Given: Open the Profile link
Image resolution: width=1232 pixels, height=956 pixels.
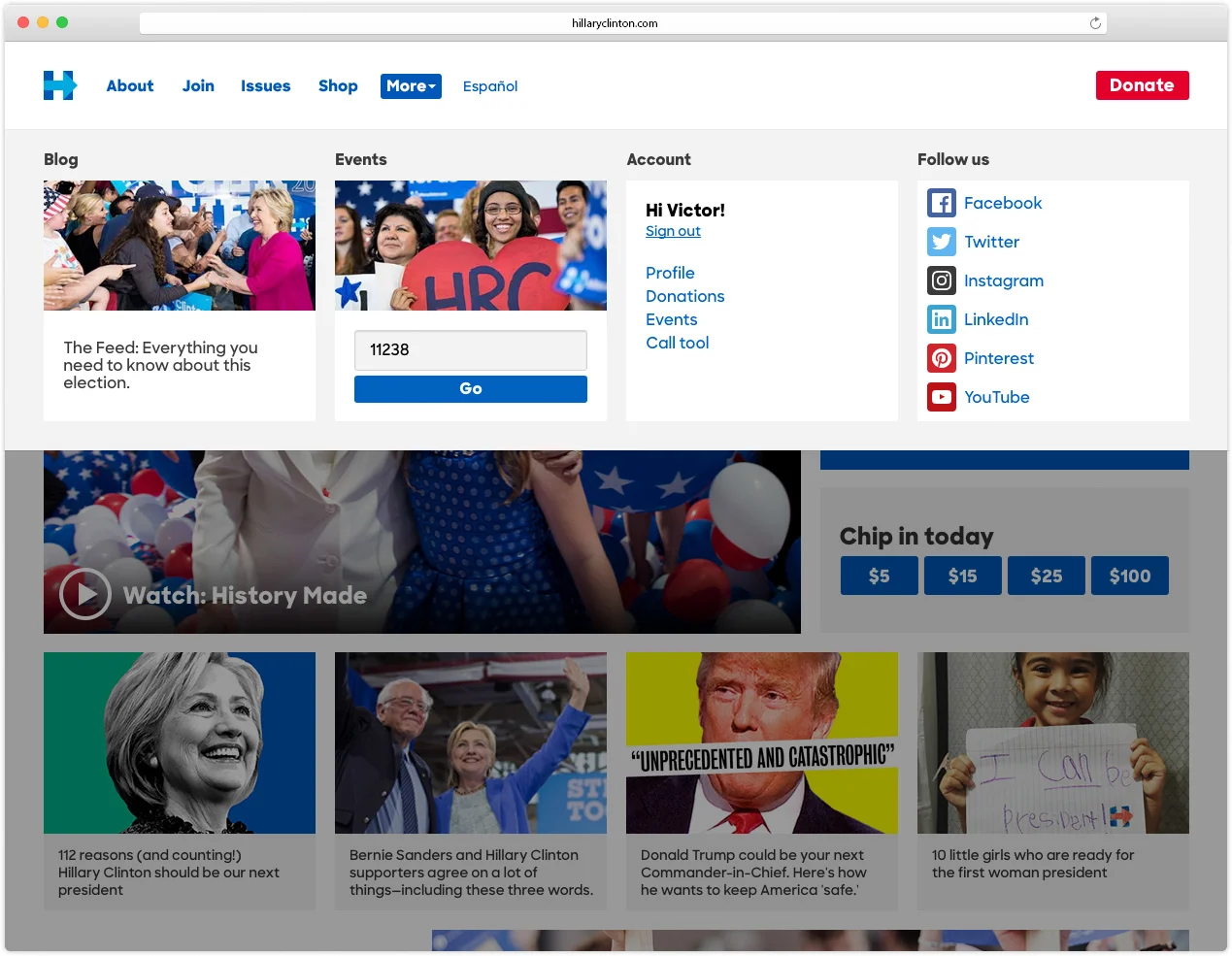Looking at the screenshot, I should [x=670, y=273].
